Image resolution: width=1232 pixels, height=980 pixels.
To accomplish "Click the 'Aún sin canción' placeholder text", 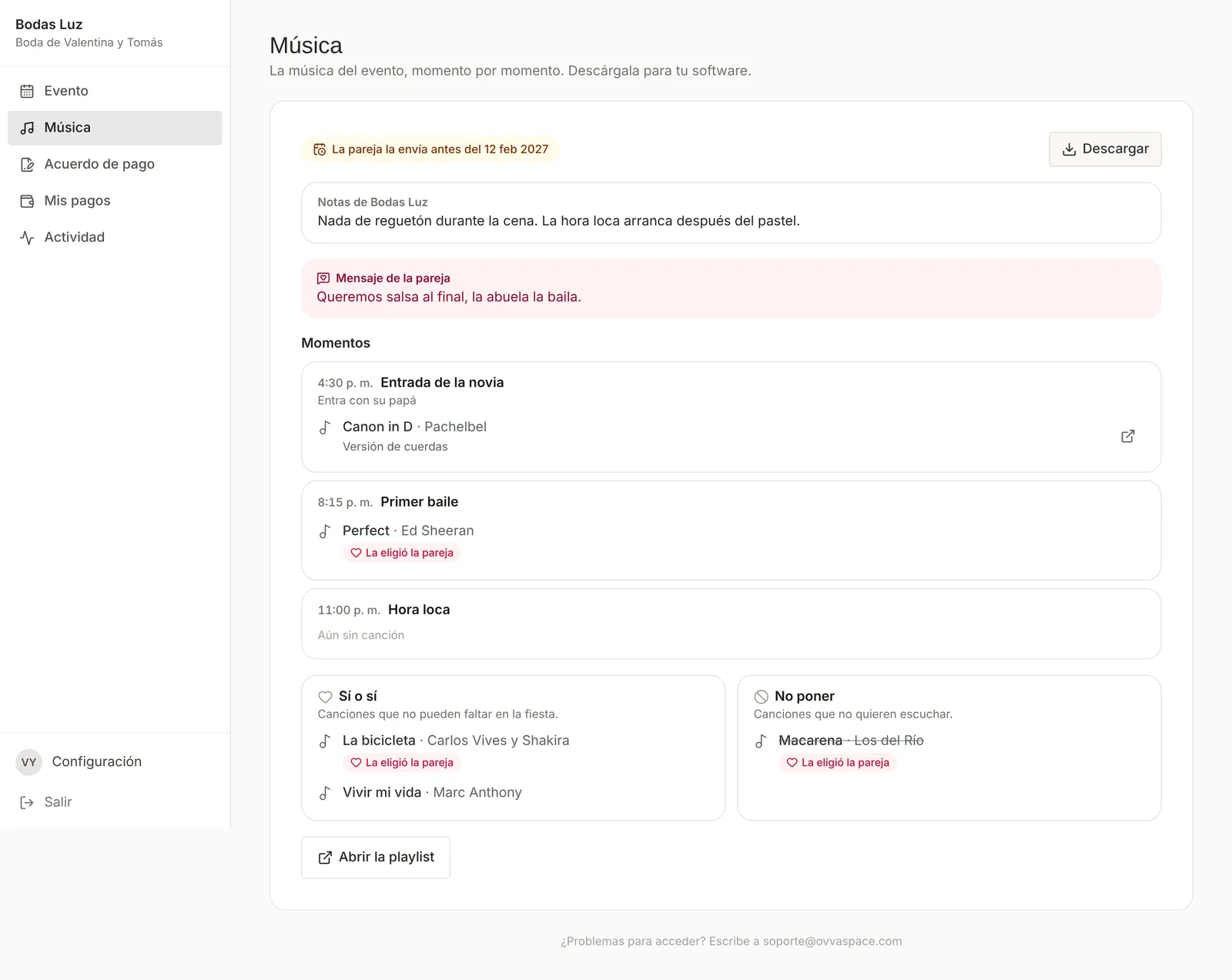I will point(360,635).
